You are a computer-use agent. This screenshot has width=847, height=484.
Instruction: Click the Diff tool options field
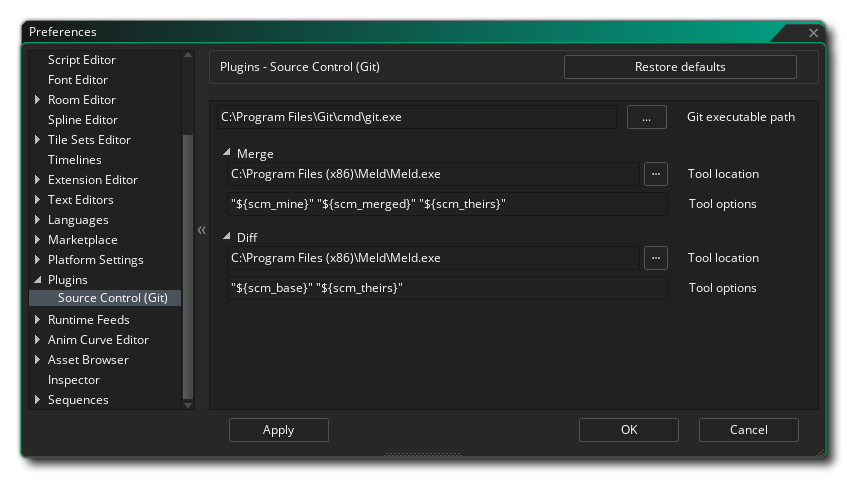447,288
